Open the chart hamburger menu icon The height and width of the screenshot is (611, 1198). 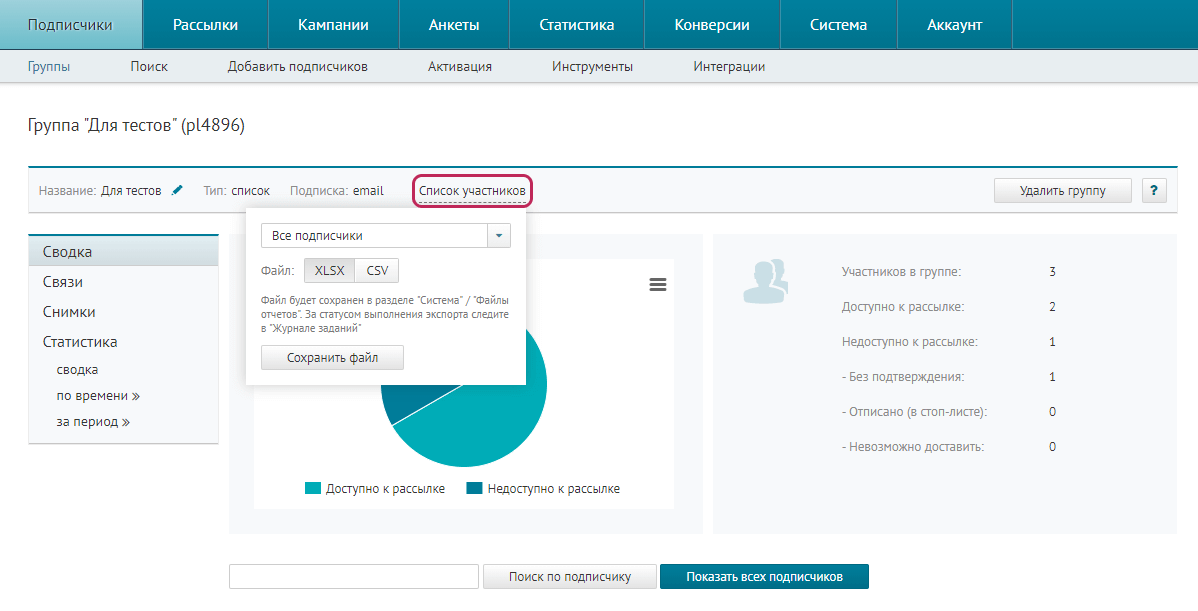tap(658, 284)
